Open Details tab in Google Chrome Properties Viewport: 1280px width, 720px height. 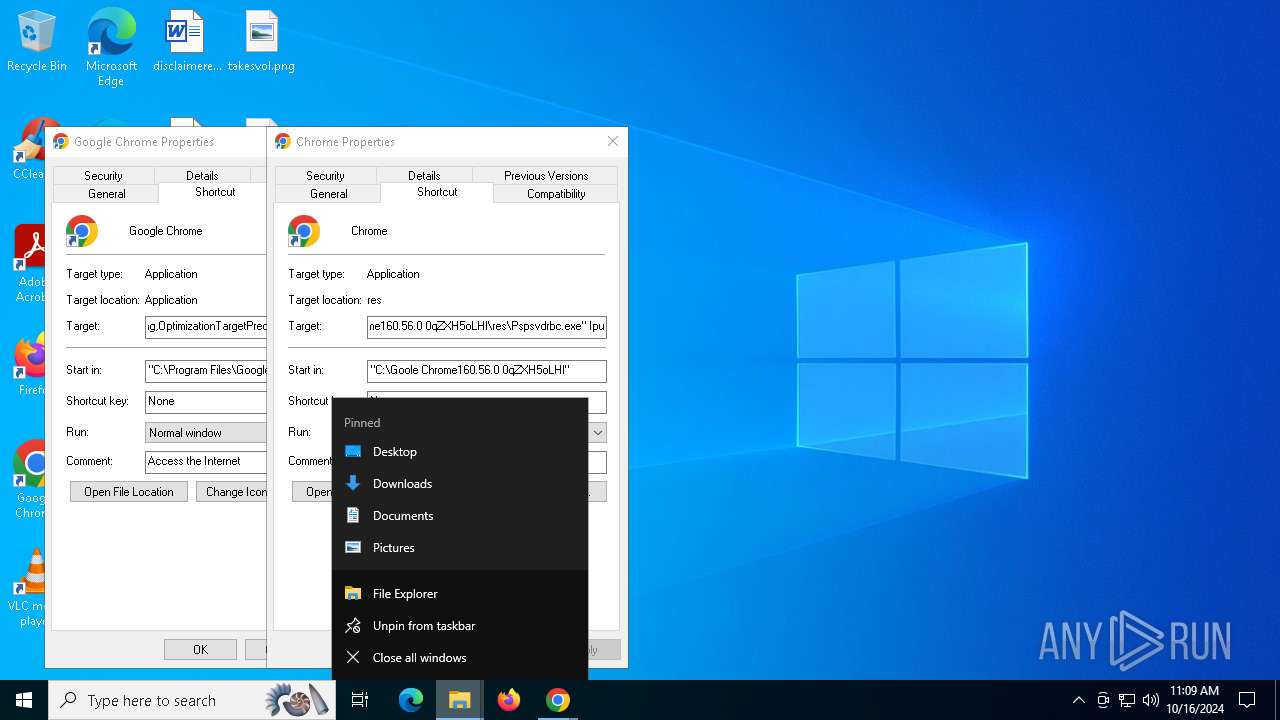202,176
